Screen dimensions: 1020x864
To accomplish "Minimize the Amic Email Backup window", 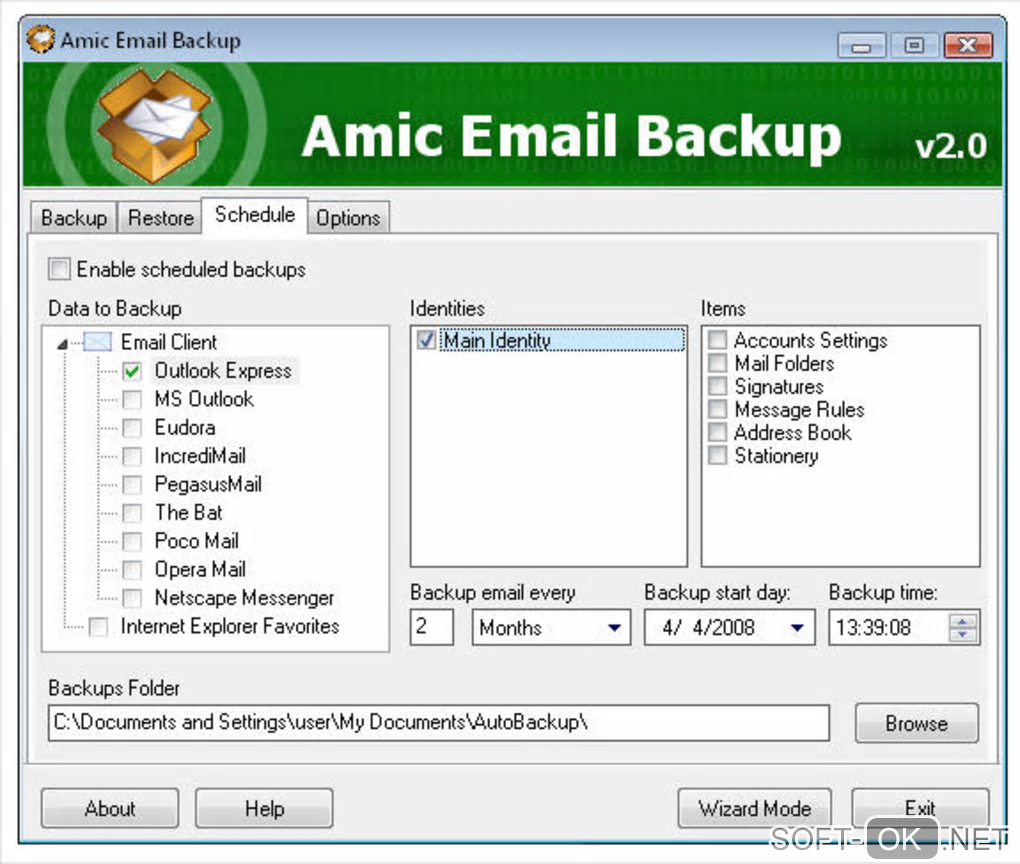I will click(x=861, y=46).
